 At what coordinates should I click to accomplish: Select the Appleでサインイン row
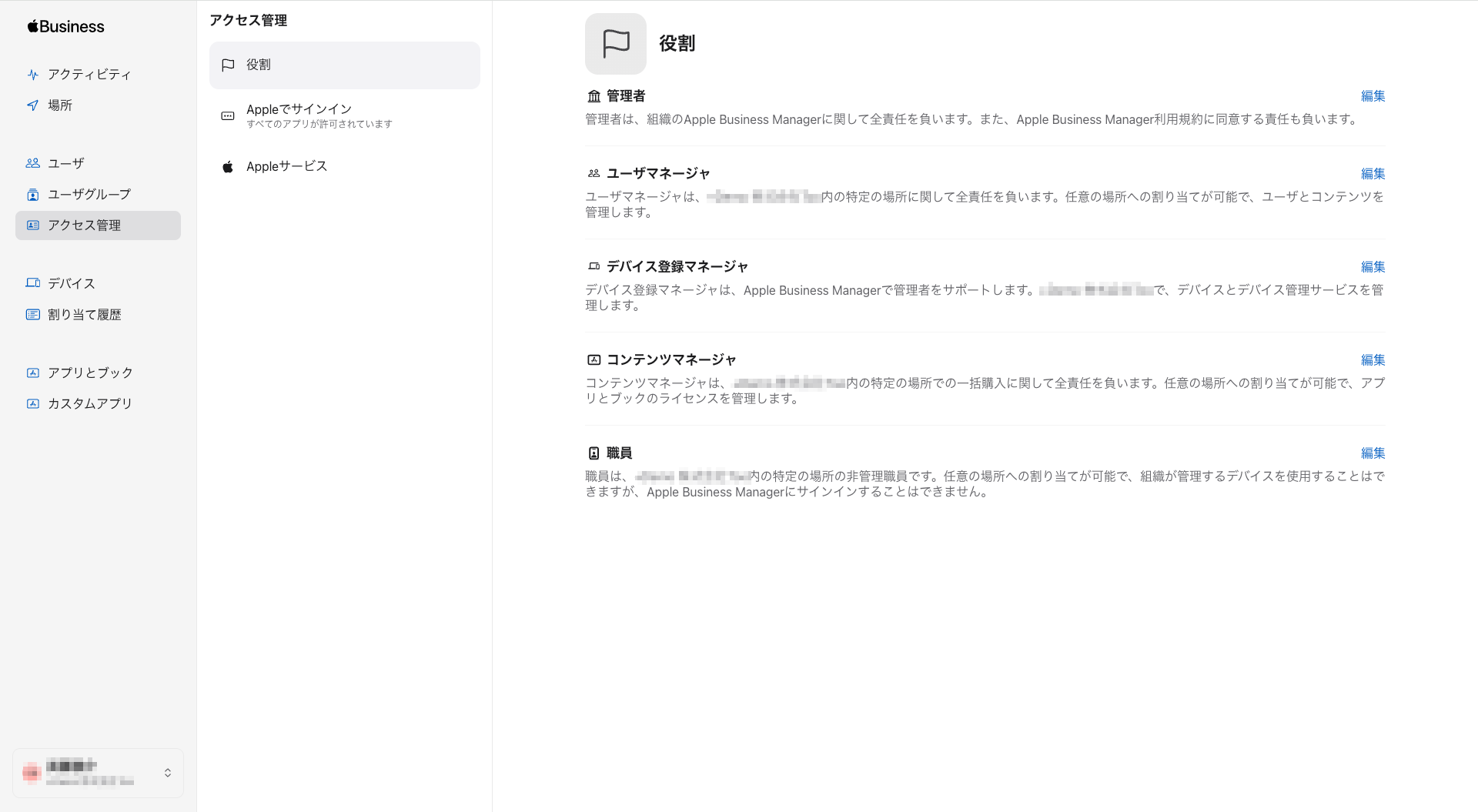[x=345, y=116]
